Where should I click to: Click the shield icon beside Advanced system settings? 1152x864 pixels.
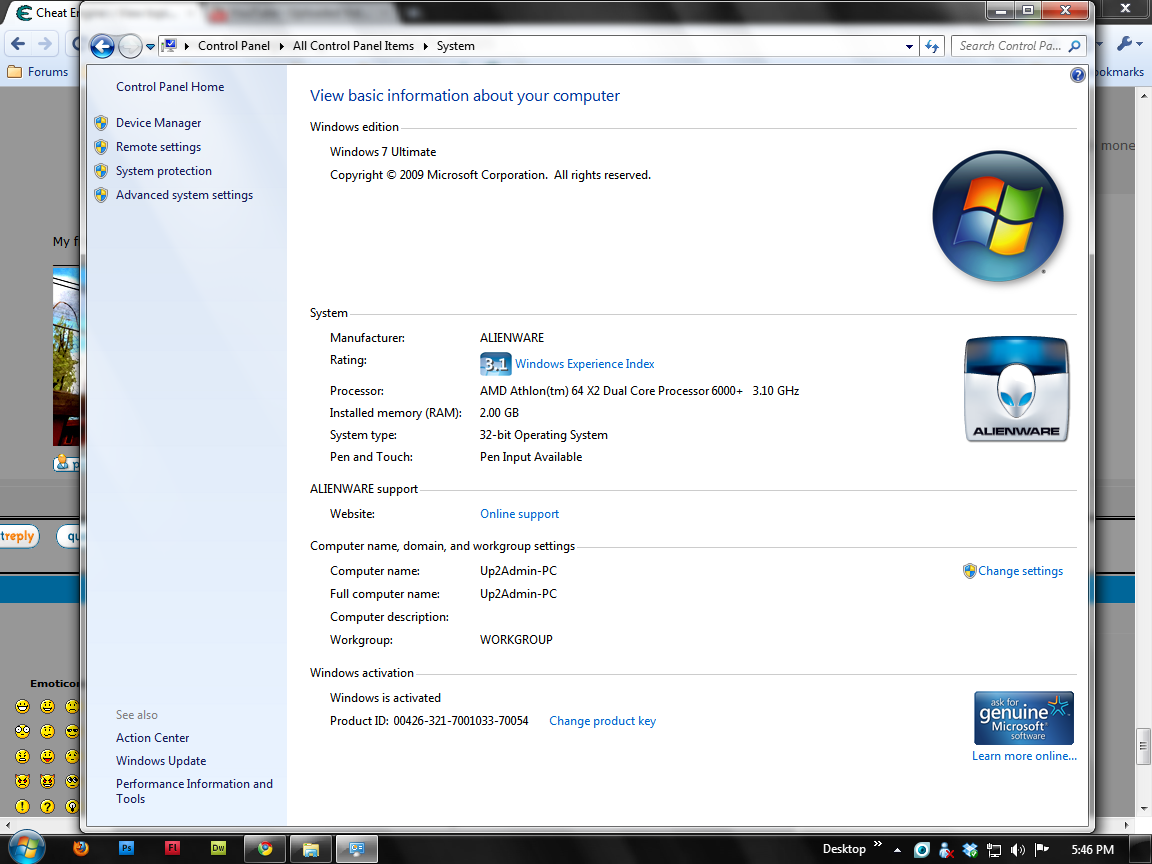[101, 195]
